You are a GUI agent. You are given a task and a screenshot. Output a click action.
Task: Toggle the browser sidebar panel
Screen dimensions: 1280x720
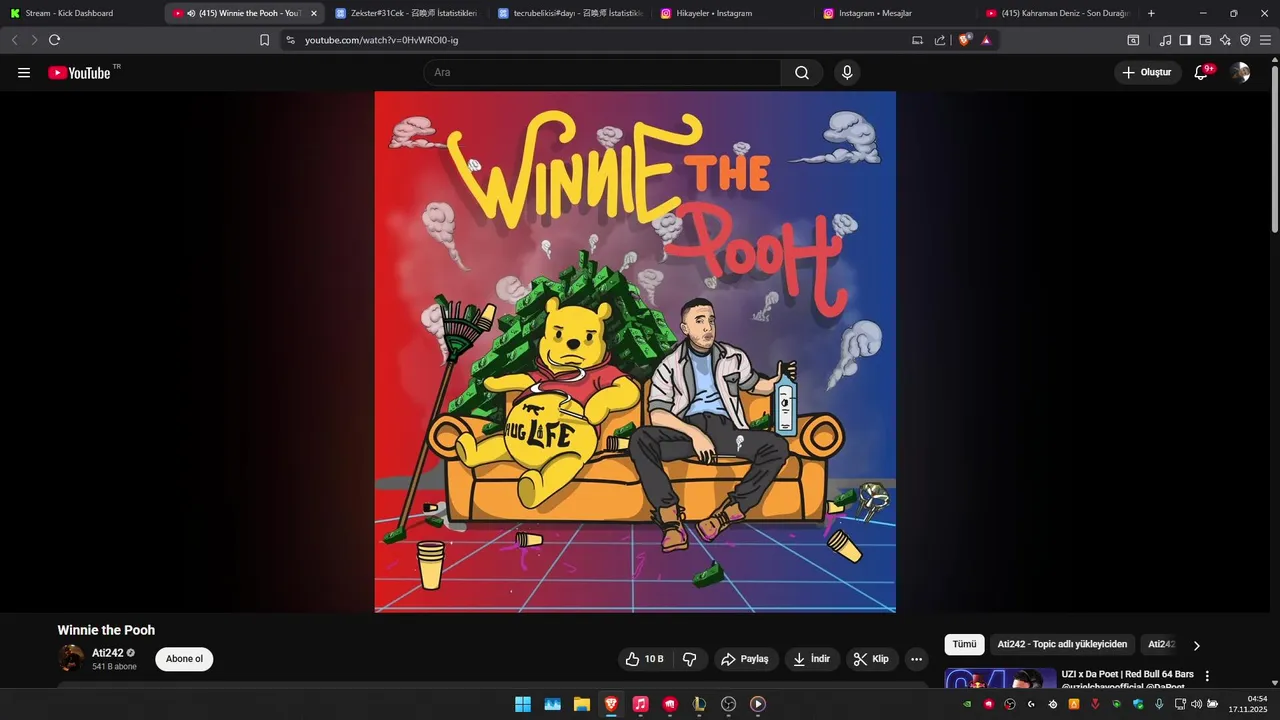[x=1185, y=40]
